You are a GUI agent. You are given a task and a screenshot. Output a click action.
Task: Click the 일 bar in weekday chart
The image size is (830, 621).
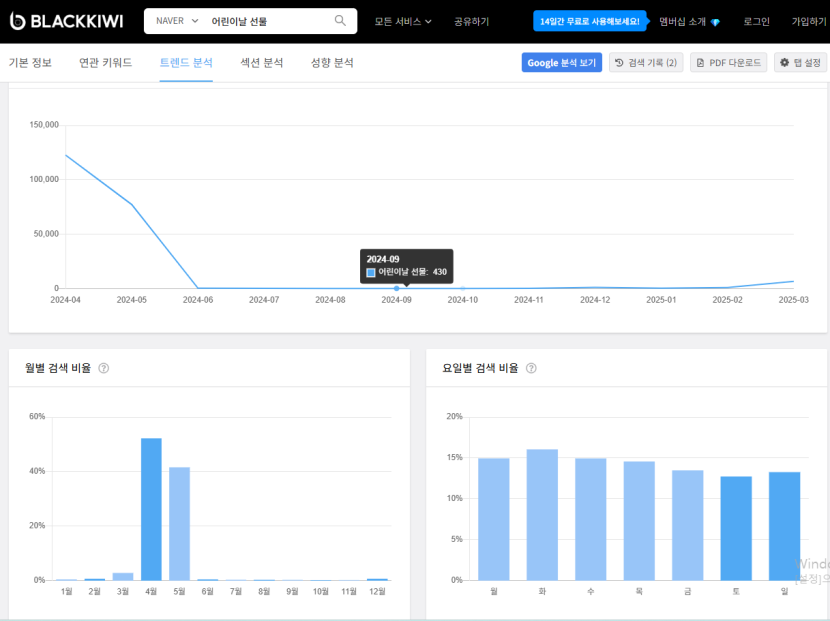(784, 526)
